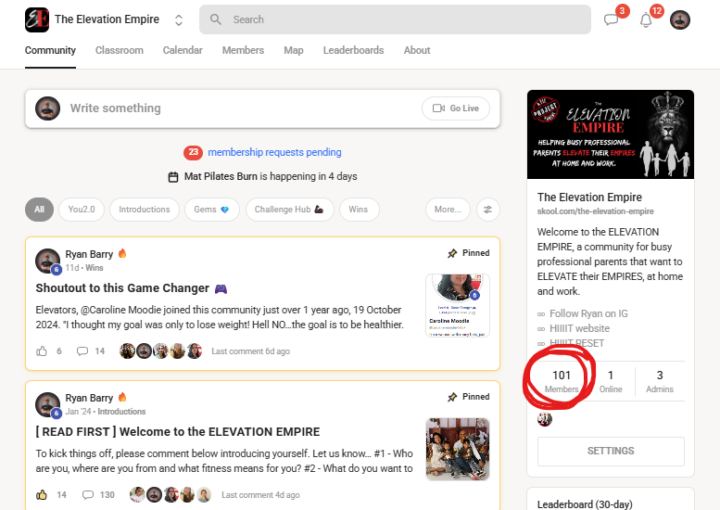
Task: Open Leaderboard (30-day) panel heading
Action: click(x=585, y=504)
